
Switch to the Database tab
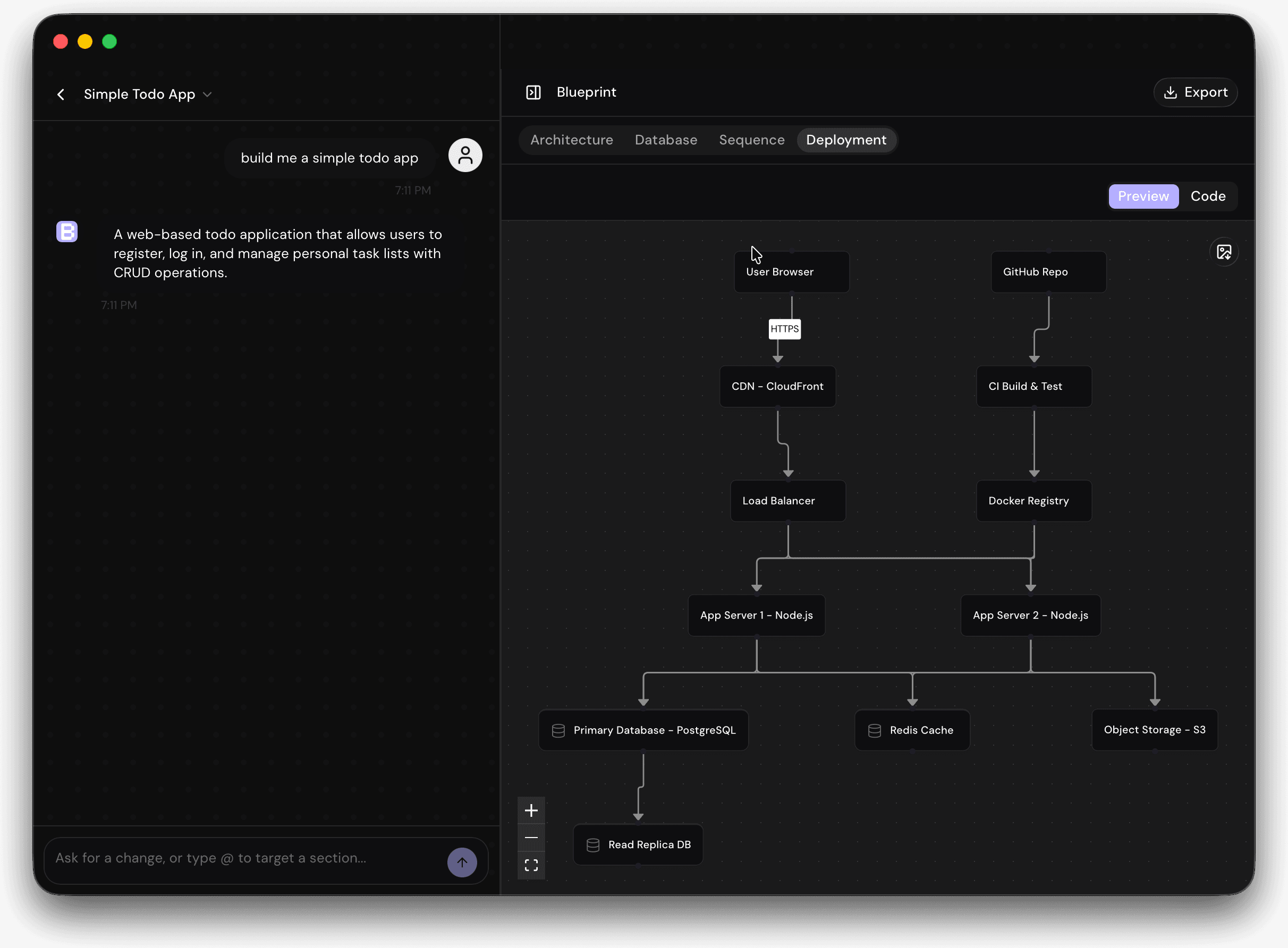pos(666,140)
